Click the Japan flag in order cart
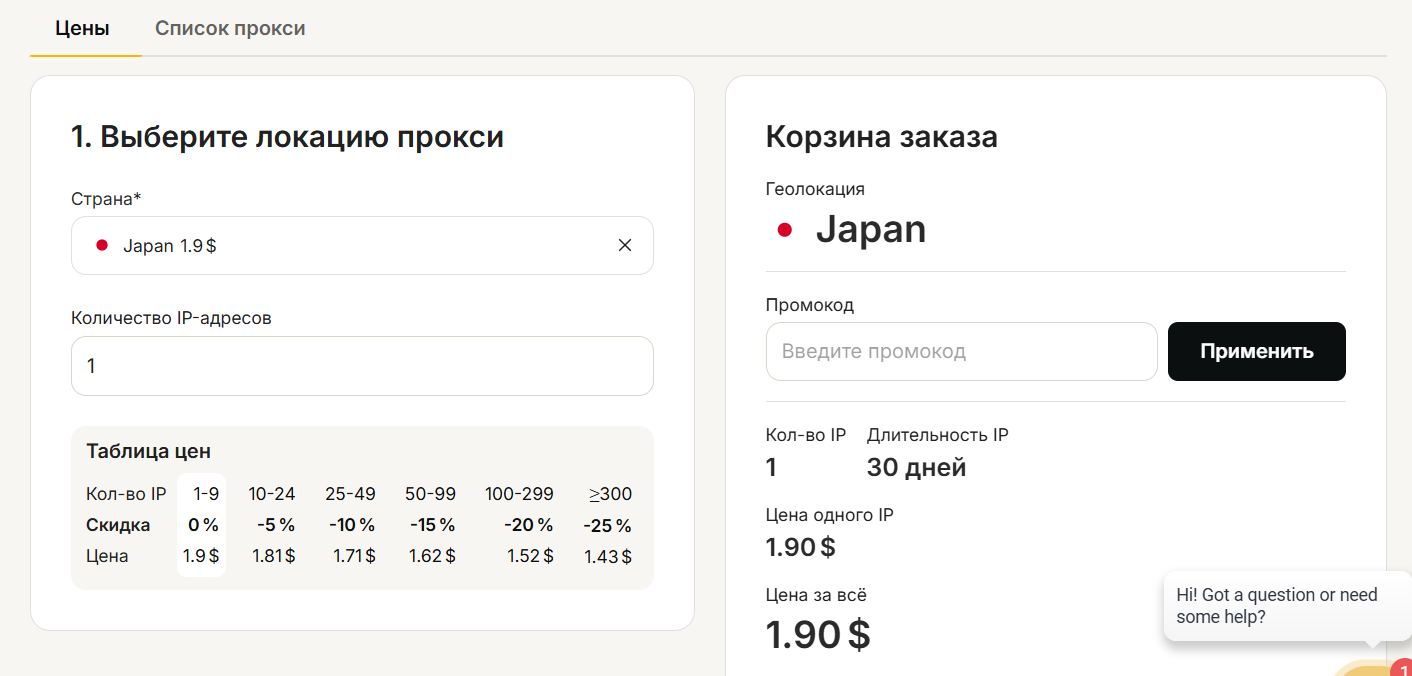The width and height of the screenshot is (1412, 676). 785,230
